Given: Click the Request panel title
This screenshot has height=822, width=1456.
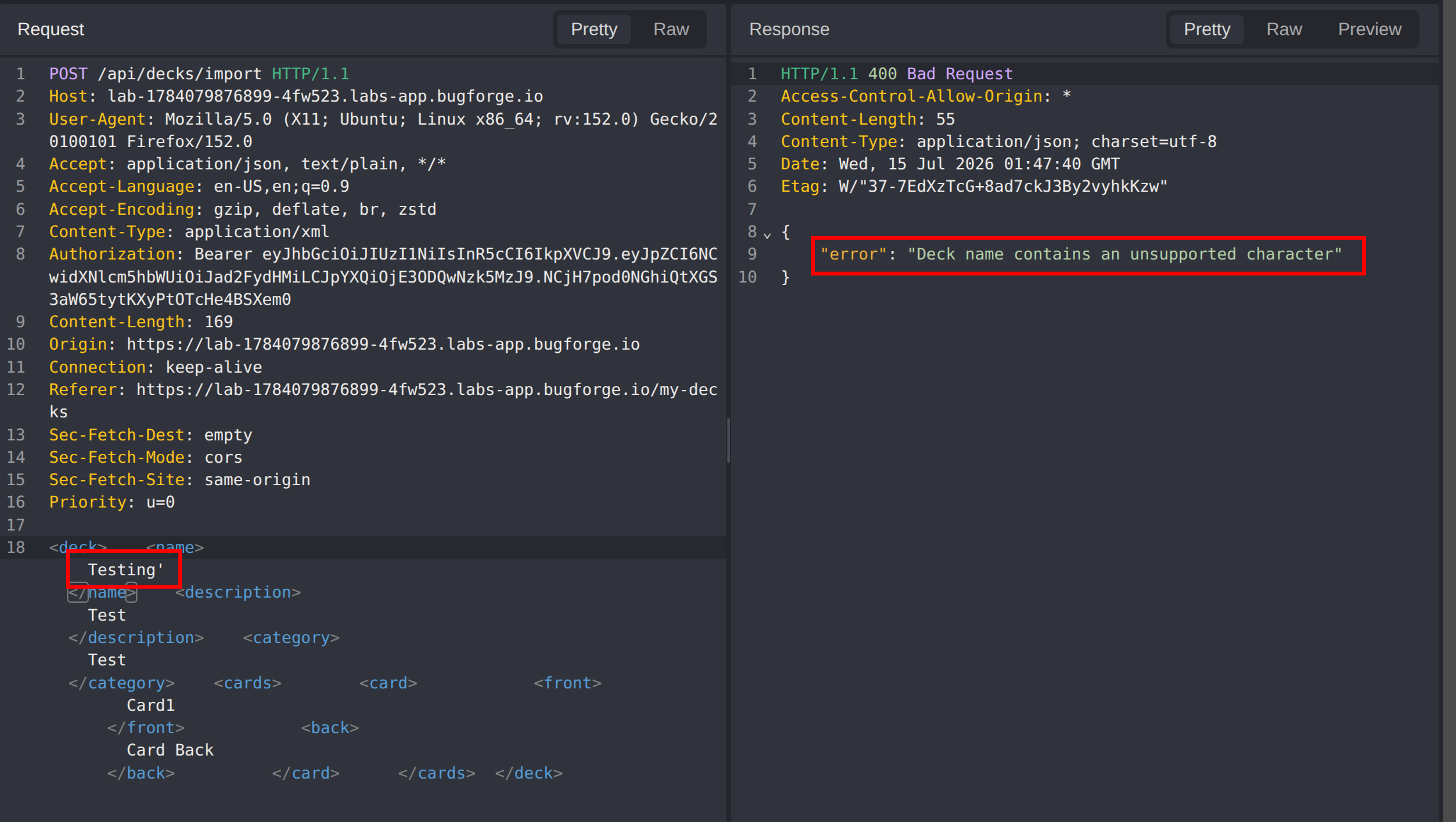Looking at the screenshot, I should click(x=50, y=29).
